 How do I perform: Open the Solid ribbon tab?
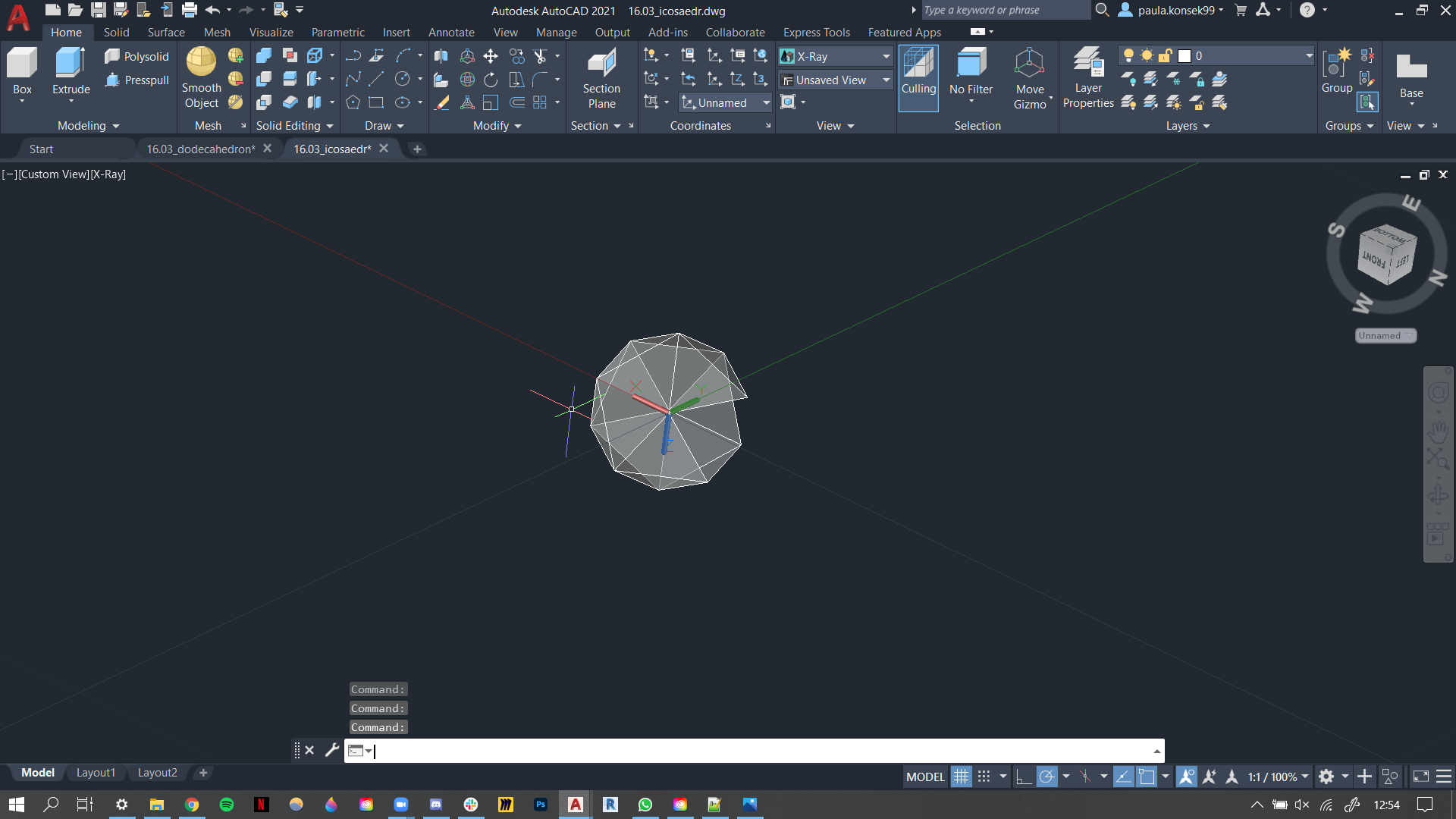116,32
